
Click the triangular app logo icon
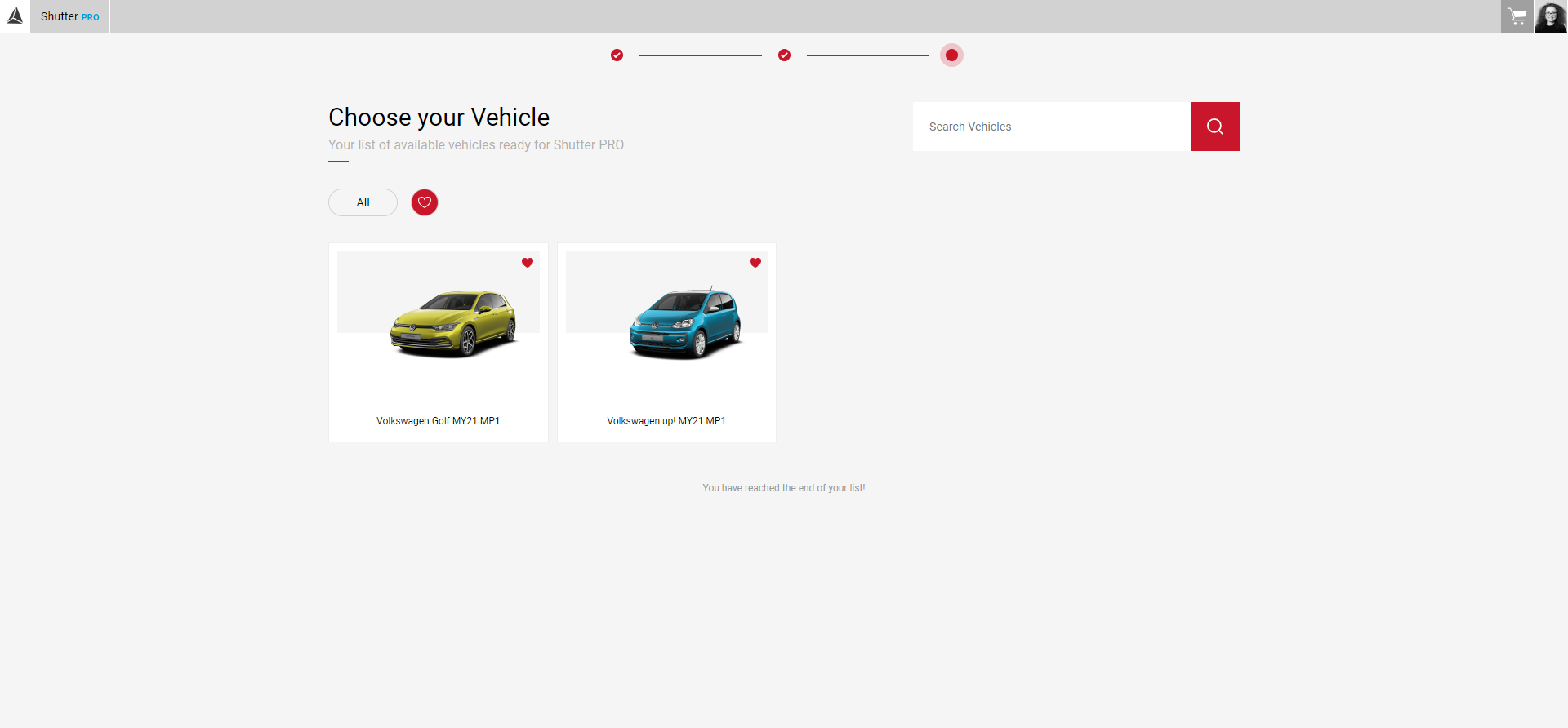(15, 16)
